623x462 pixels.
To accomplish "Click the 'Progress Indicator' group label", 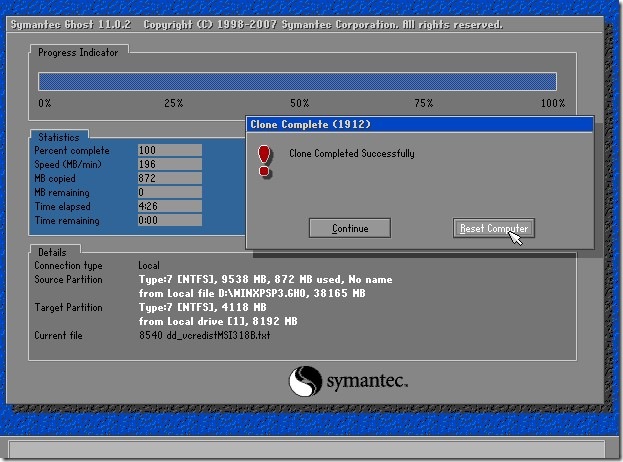I will click(78, 52).
